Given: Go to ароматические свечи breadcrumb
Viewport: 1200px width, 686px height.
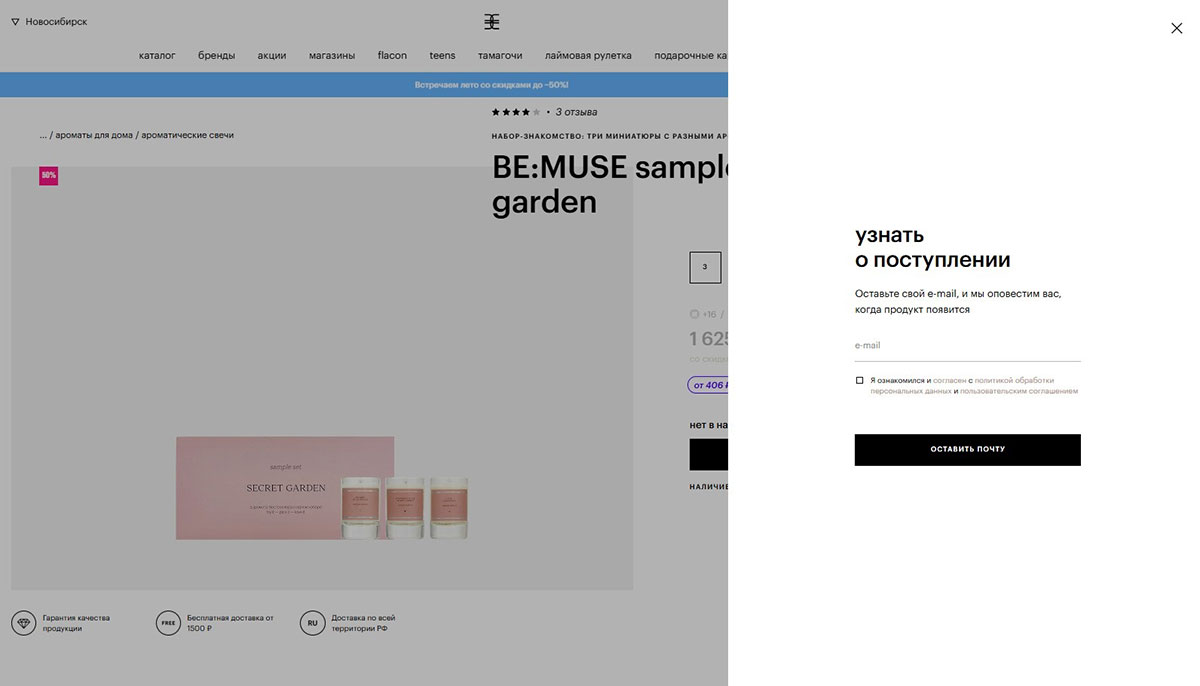Looking at the screenshot, I should (x=188, y=135).
